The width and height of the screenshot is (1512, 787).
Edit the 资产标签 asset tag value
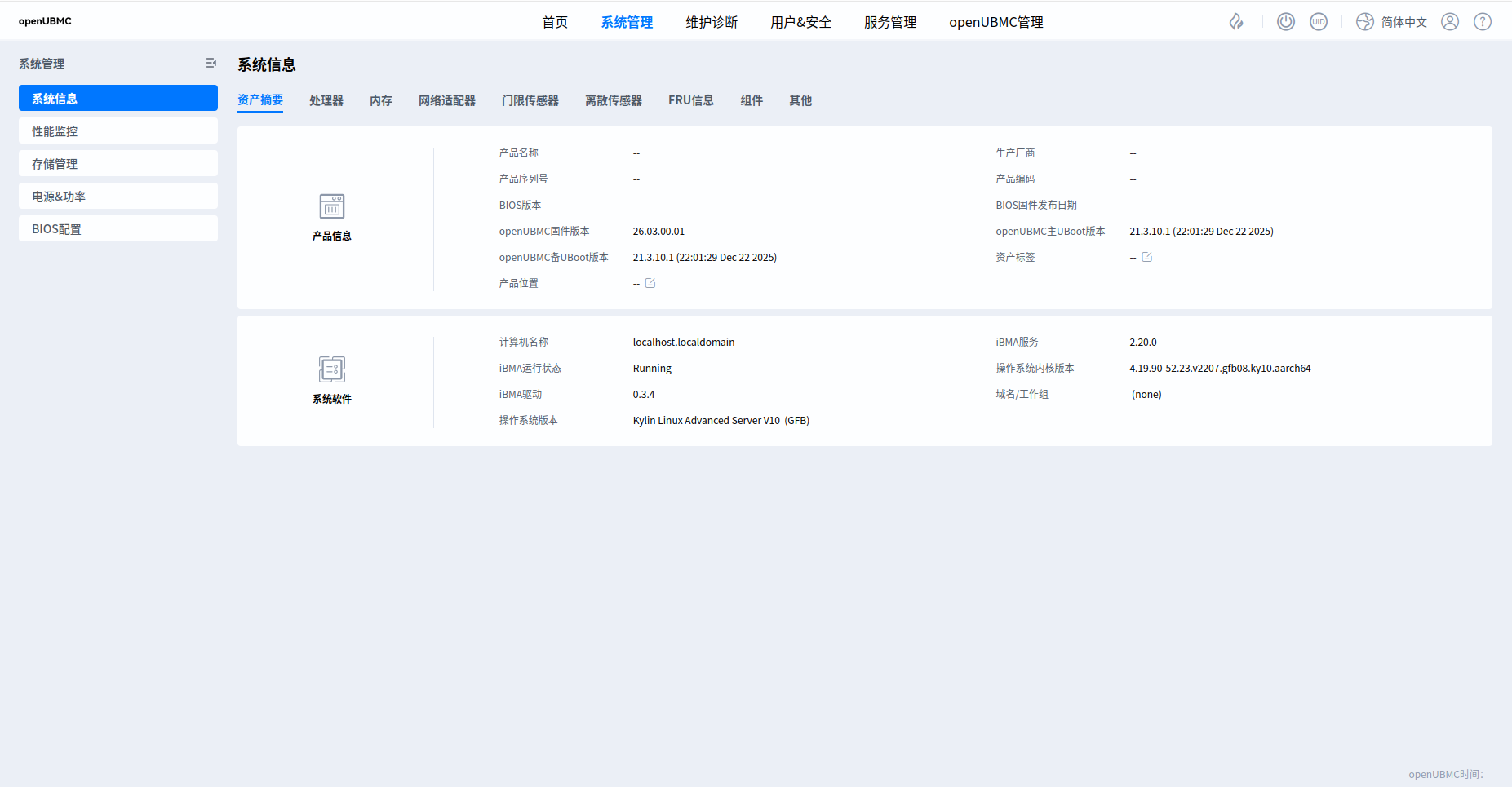tap(1146, 257)
